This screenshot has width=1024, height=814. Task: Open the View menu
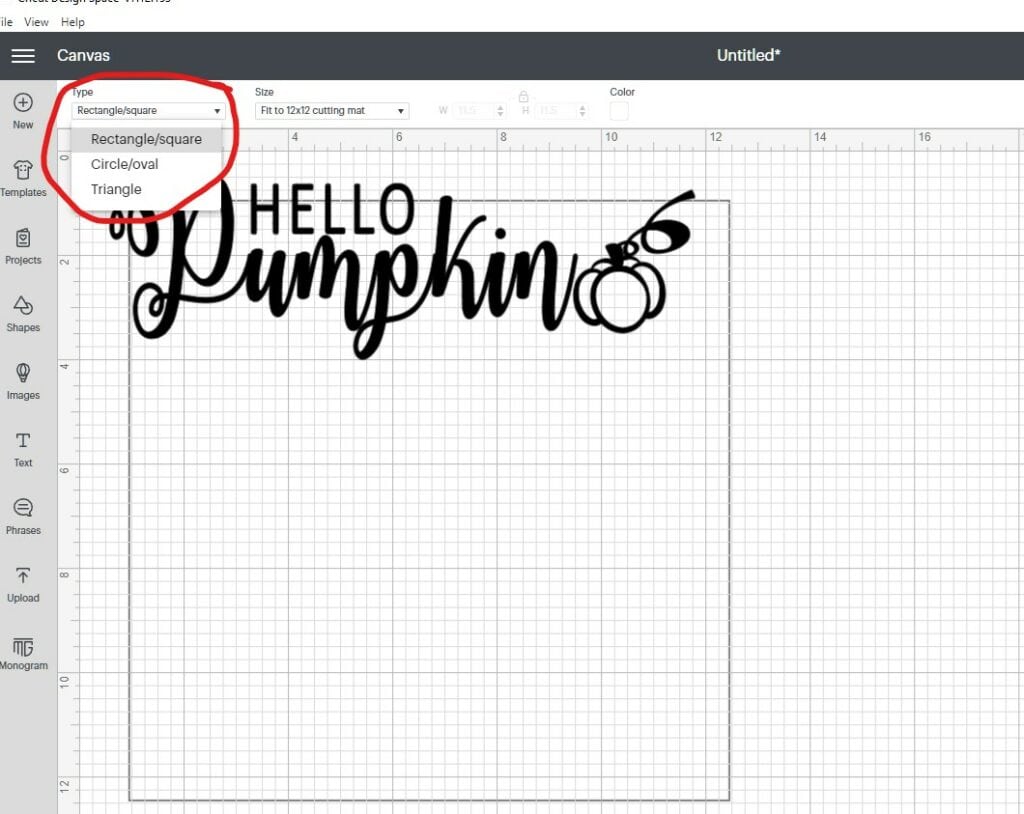37,22
